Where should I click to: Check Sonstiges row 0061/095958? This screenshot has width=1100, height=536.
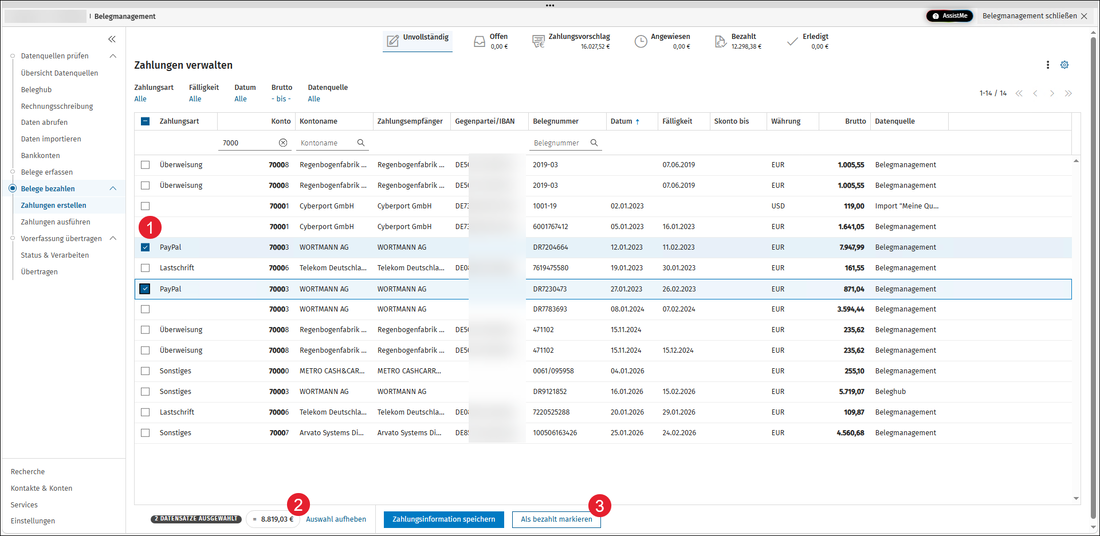tap(145, 370)
